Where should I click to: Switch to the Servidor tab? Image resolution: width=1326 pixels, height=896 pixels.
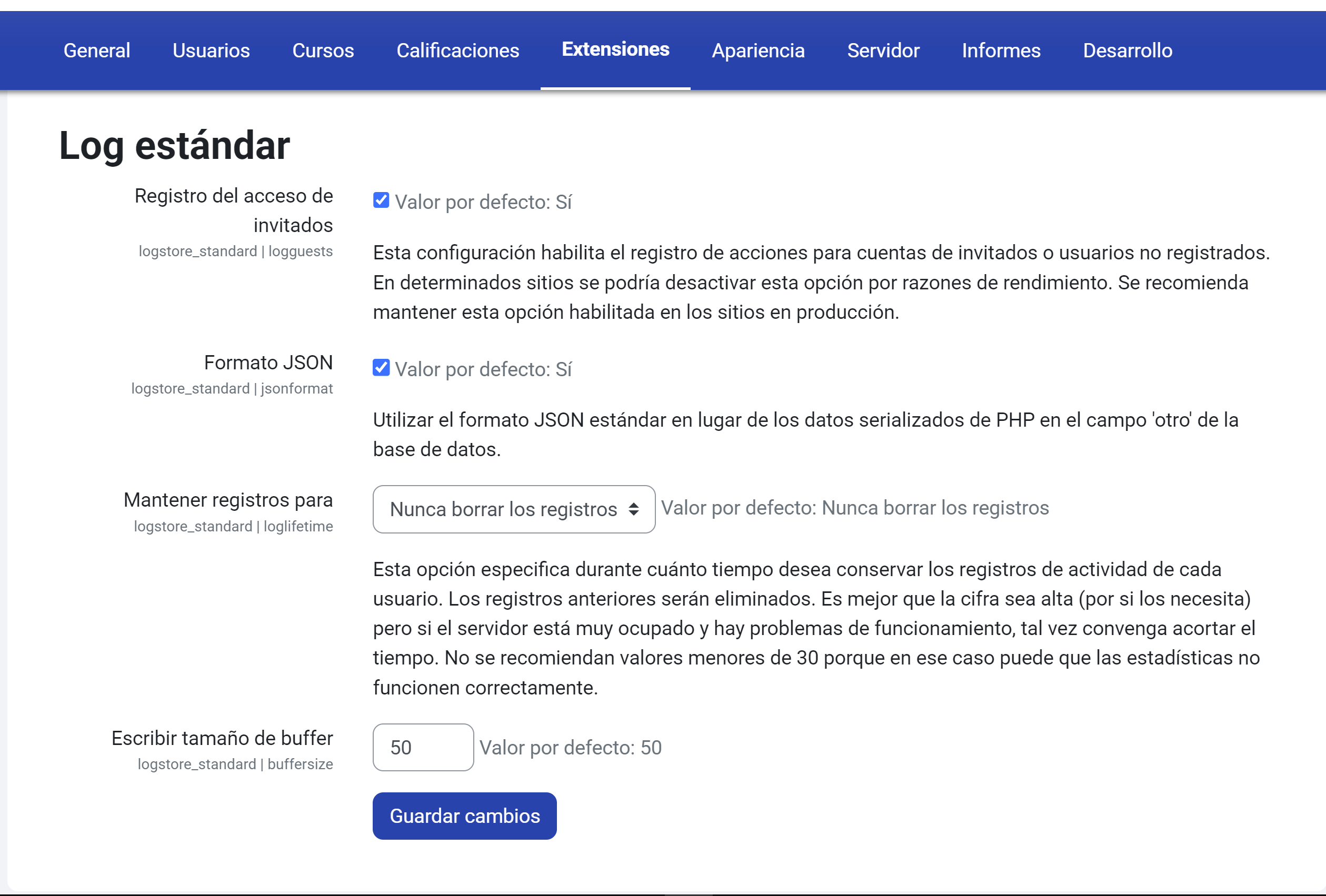[883, 50]
